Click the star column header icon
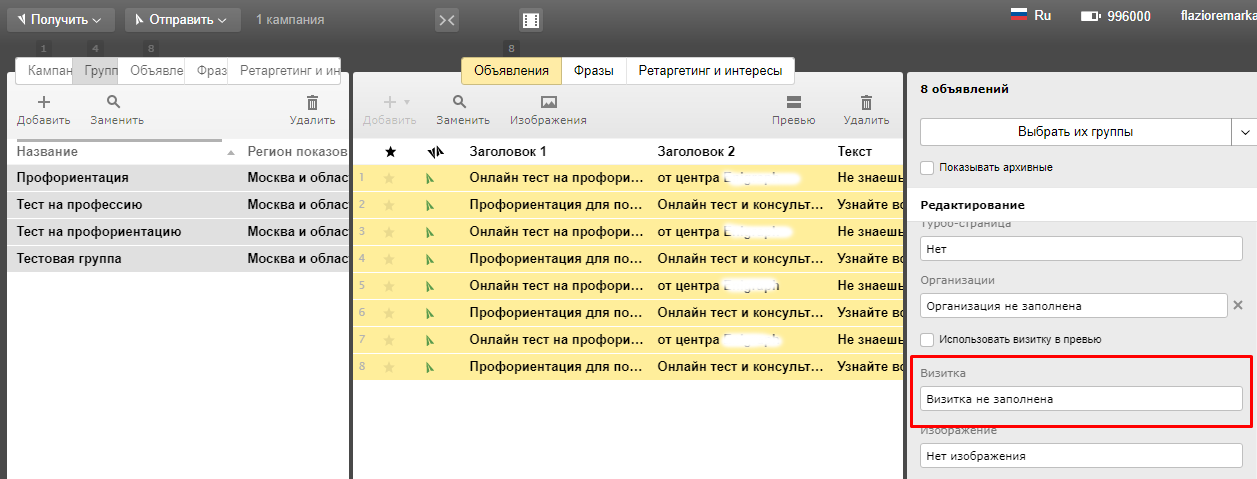 tap(390, 152)
